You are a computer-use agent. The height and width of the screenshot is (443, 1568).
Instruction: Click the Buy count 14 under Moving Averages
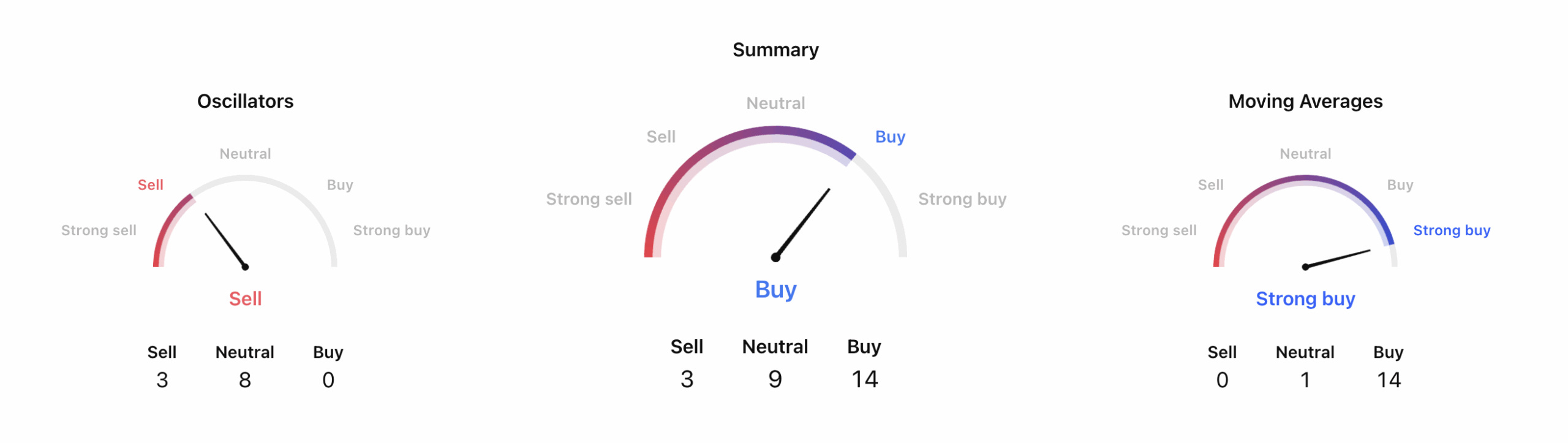(x=1389, y=380)
